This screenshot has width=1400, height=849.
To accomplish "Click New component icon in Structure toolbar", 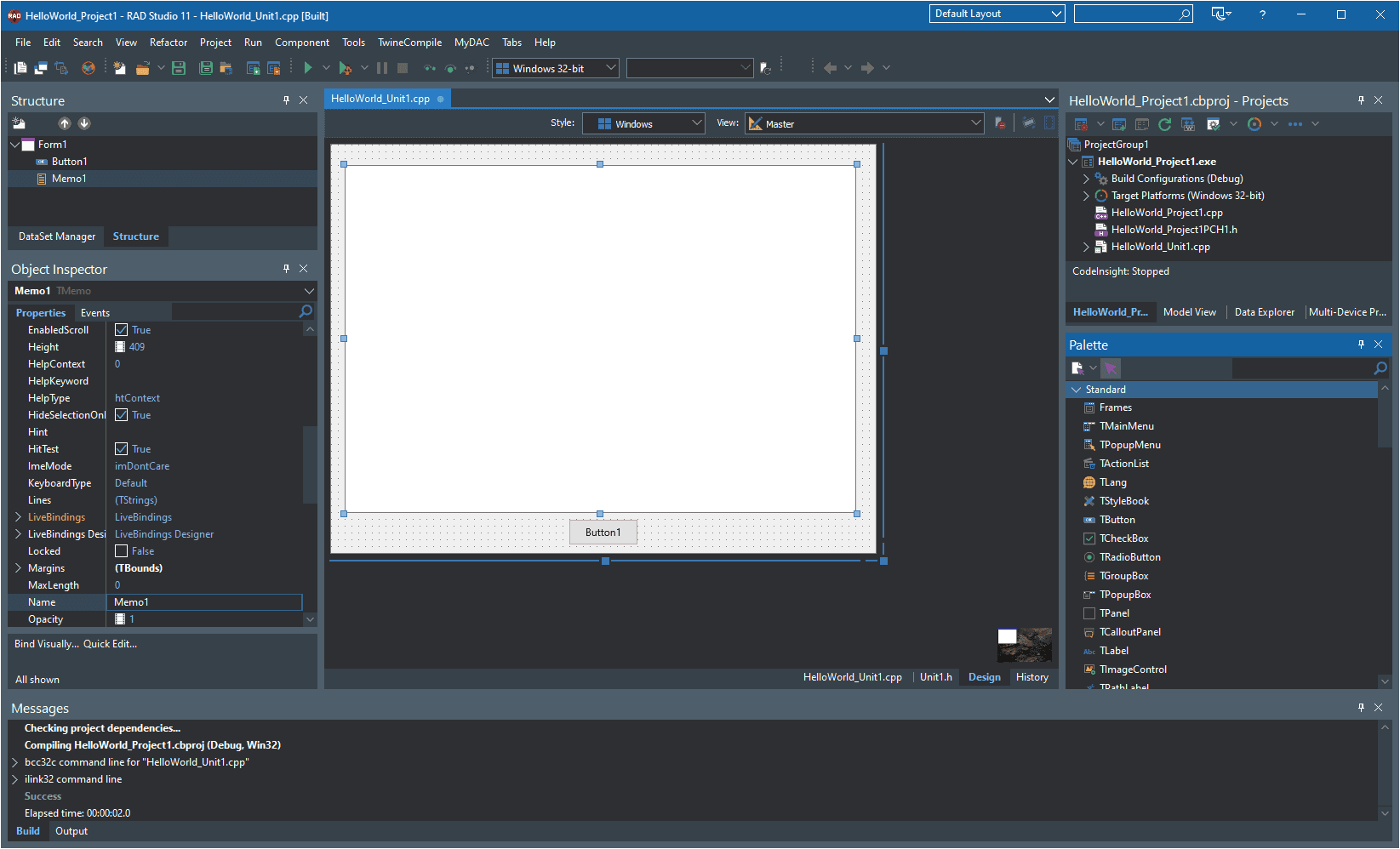I will [x=19, y=123].
